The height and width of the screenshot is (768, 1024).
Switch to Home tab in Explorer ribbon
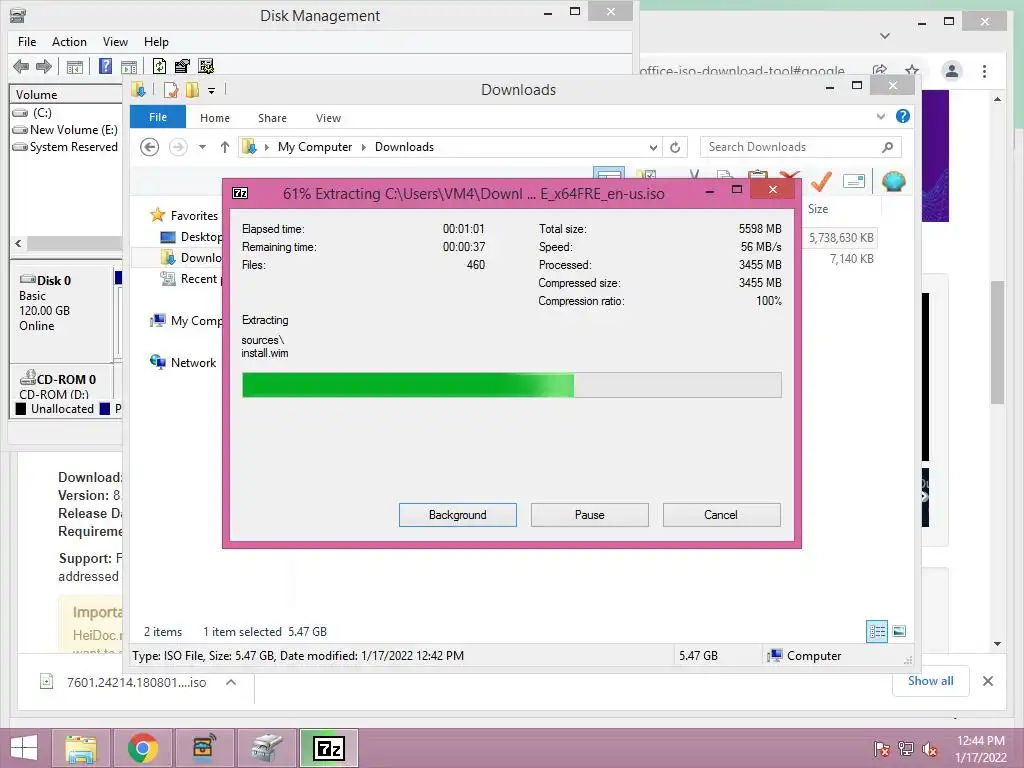215,118
